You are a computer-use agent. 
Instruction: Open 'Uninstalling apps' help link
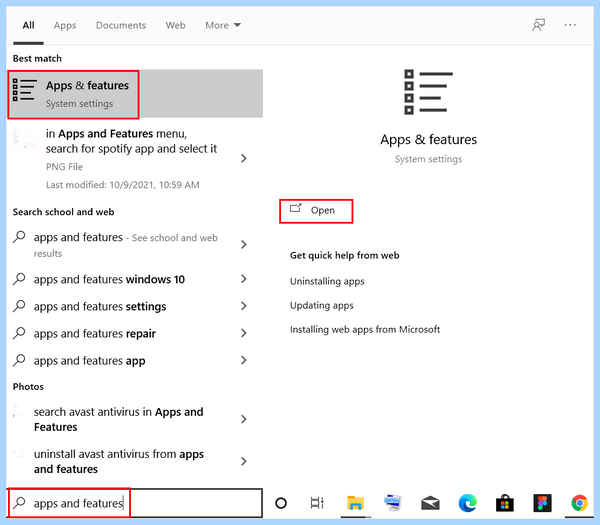[x=327, y=281]
